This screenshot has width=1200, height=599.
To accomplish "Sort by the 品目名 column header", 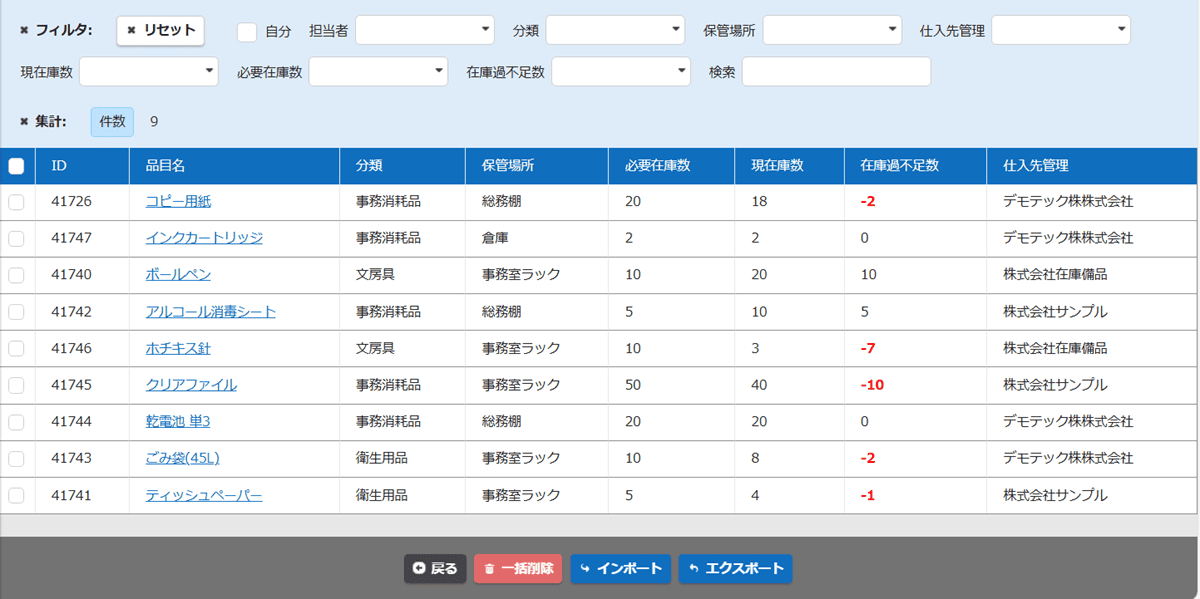I will [x=166, y=166].
